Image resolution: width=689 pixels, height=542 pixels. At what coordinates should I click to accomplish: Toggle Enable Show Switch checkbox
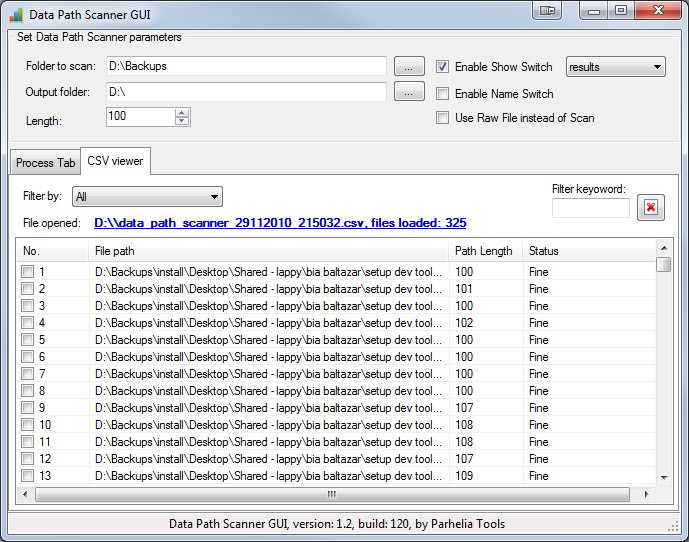pyautogui.click(x=443, y=67)
